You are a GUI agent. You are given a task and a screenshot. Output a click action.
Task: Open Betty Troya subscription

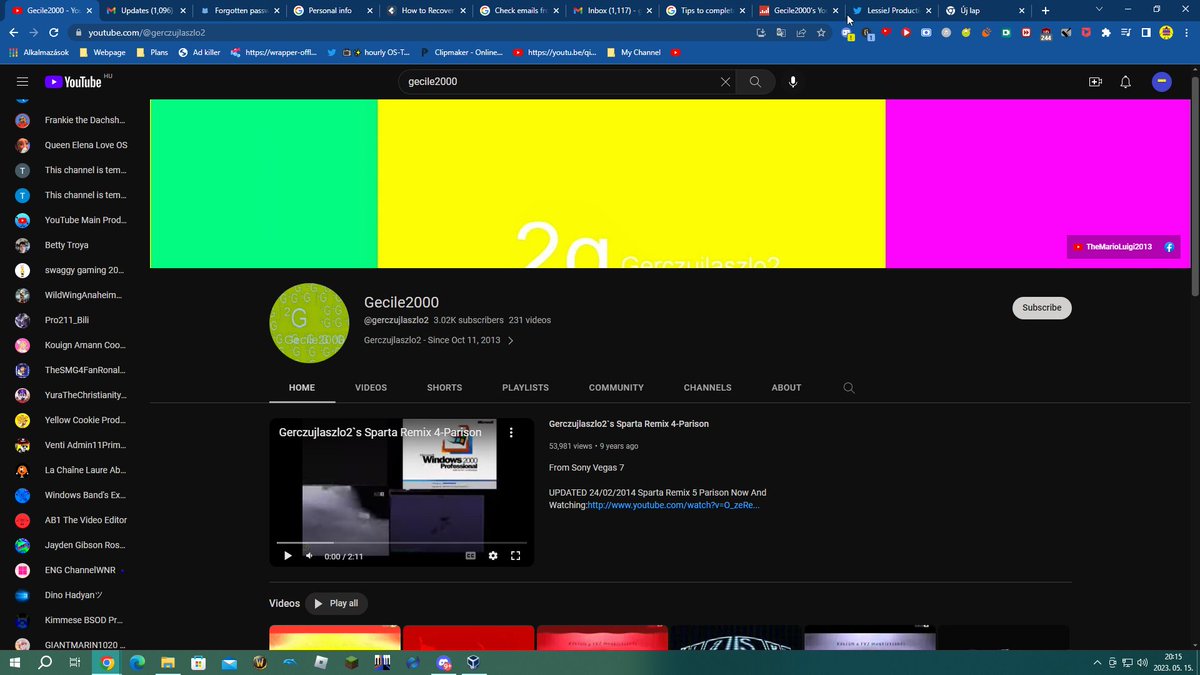coord(67,245)
